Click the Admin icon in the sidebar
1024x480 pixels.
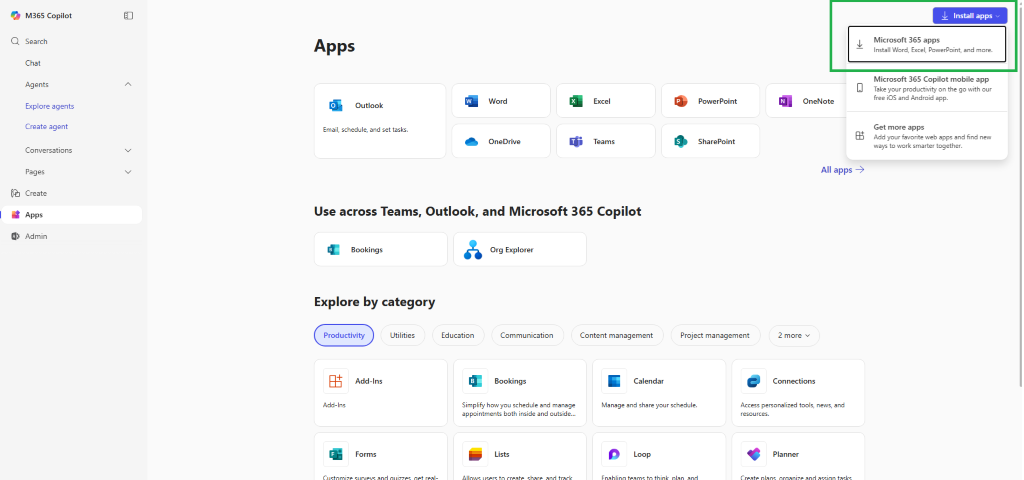click(x=15, y=236)
